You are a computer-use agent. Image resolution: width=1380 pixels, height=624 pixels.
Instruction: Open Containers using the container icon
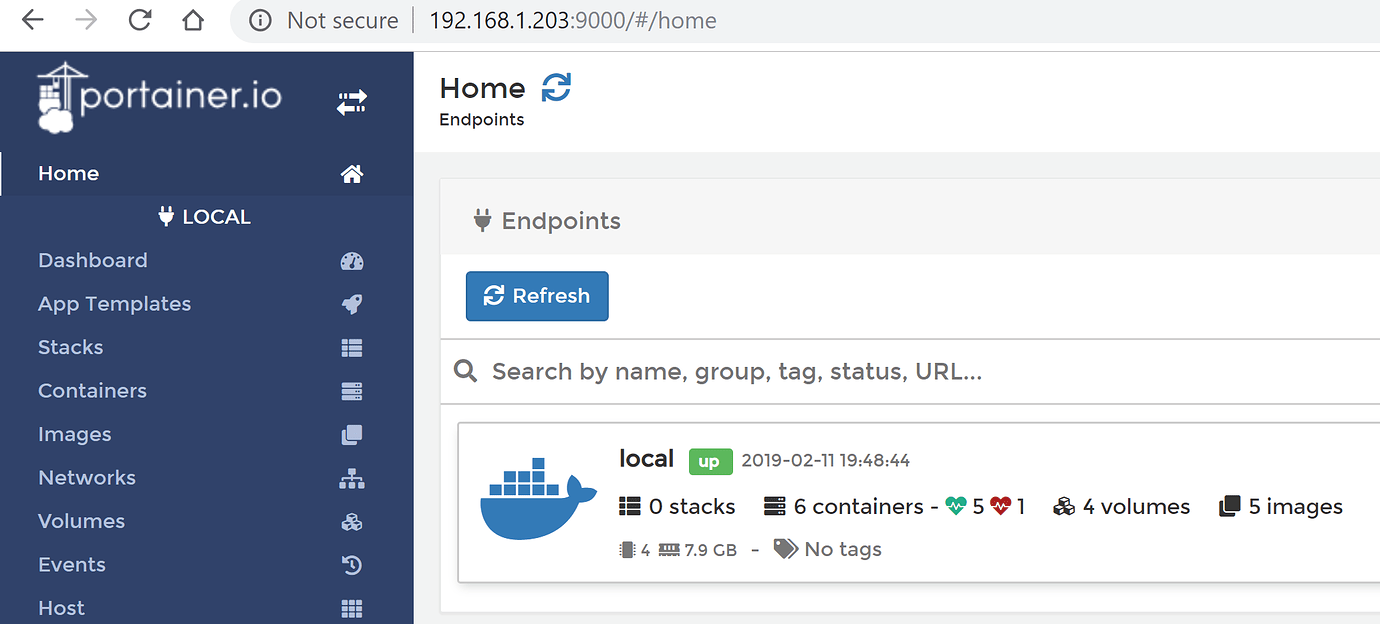click(x=351, y=390)
